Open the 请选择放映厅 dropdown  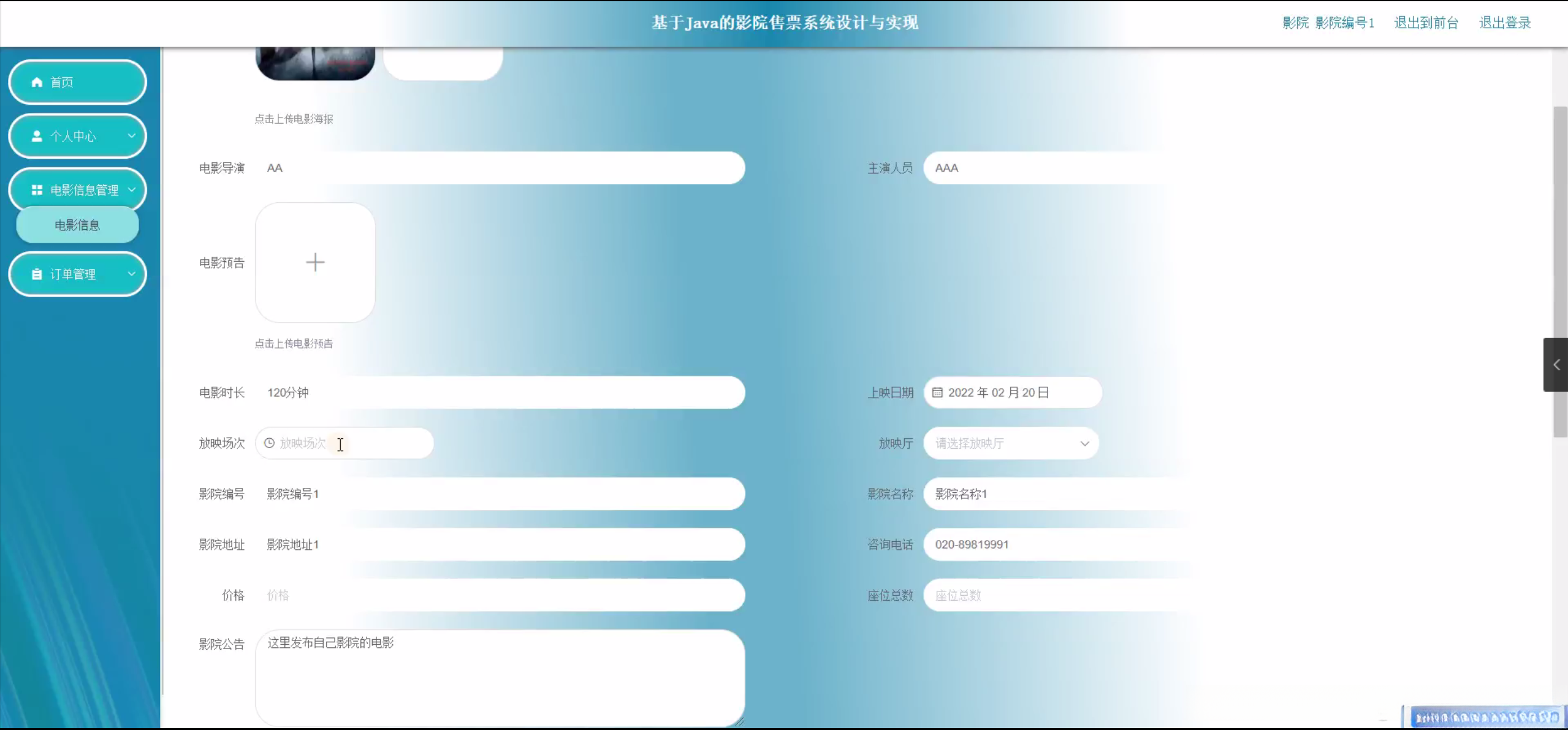tap(1011, 443)
